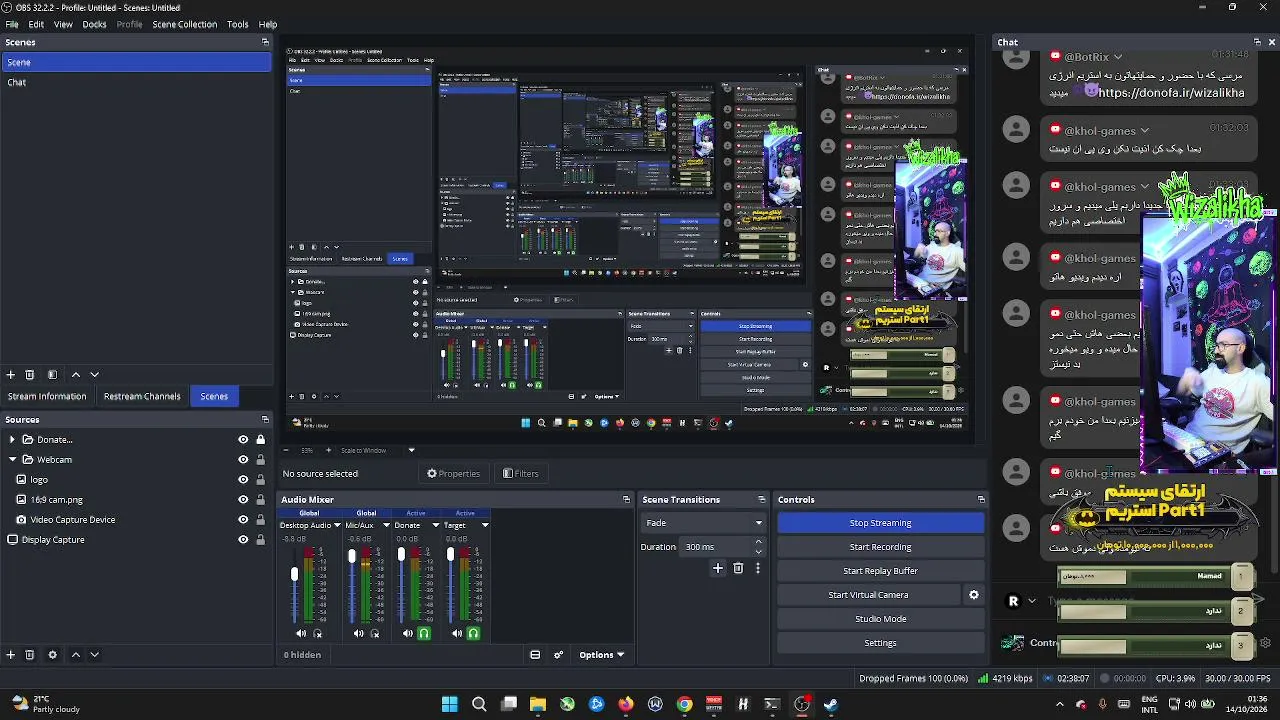Image resolution: width=1280 pixels, height=720 pixels.
Task: Unlock the Donate source lock
Action: point(260,440)
